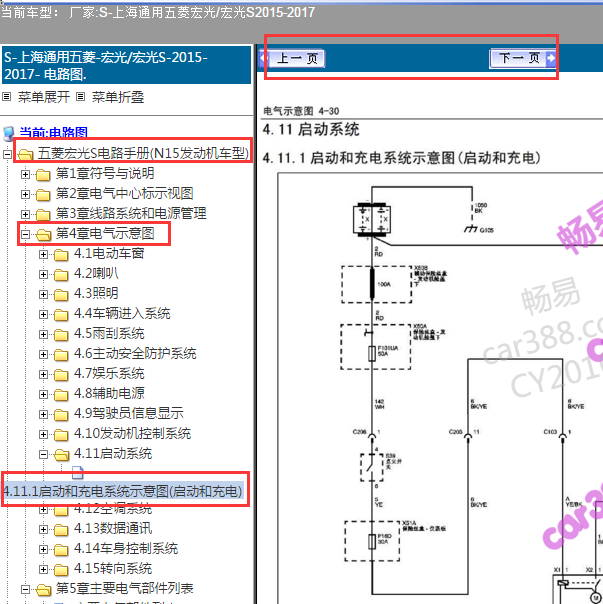Click the open folder icon of 4.11启动系统
Image resolution: width=603 pixels, height=604 pixels.
[x=62, y=455]
